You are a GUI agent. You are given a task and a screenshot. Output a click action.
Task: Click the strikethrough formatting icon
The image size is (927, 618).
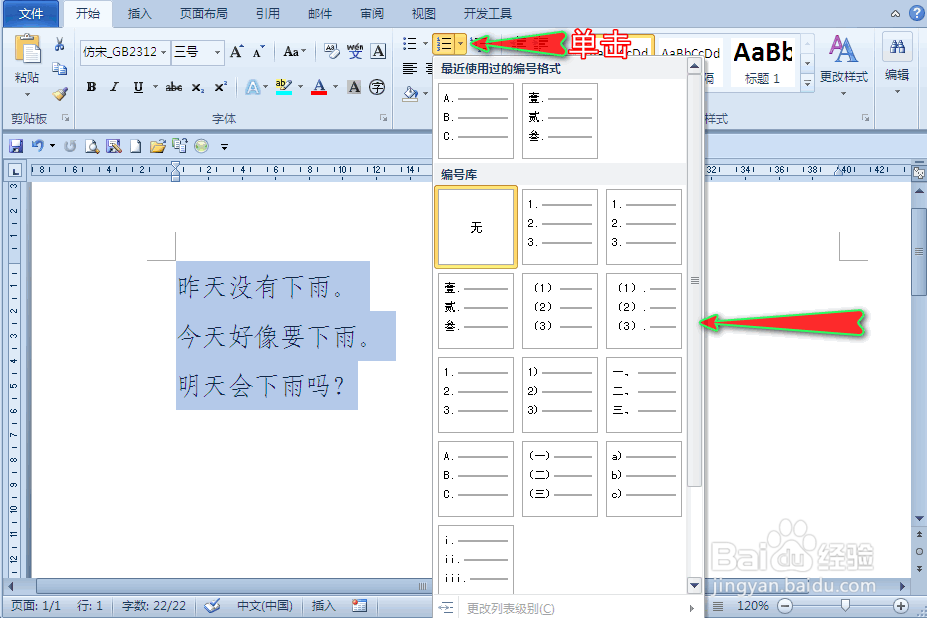tap(173, 87)
